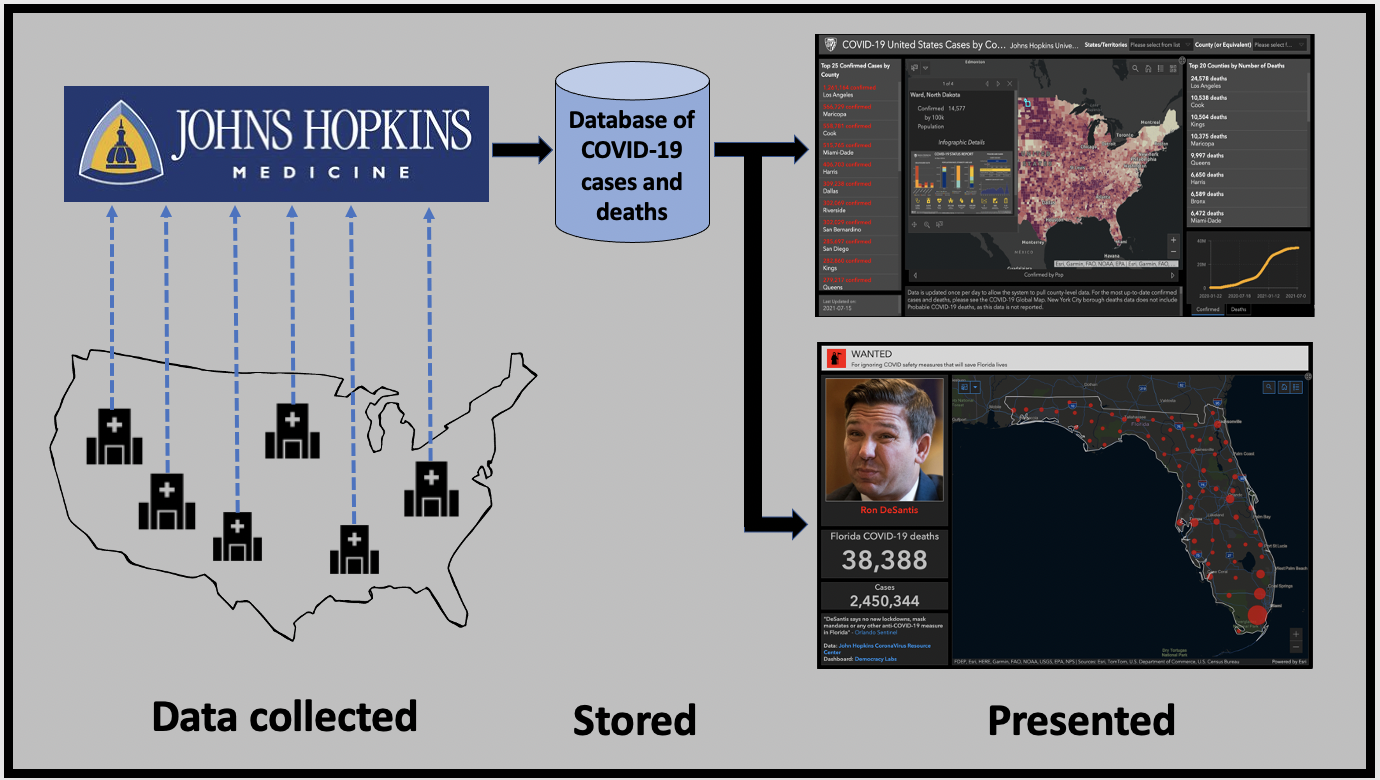The image size is (1380, 780).
Task: Switch to the Deaths chart tab
Action: click(1238, 310)
